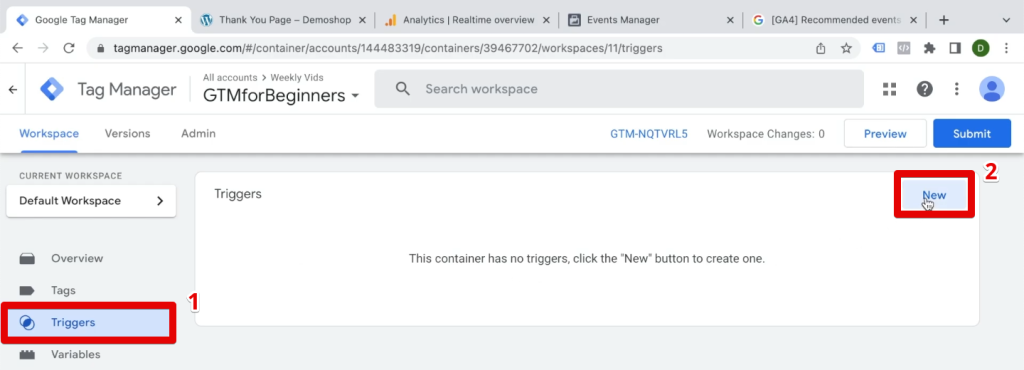Open the help question-mark icon
The width and height of the screenshot is (1024, 370).
coord(925,89)
